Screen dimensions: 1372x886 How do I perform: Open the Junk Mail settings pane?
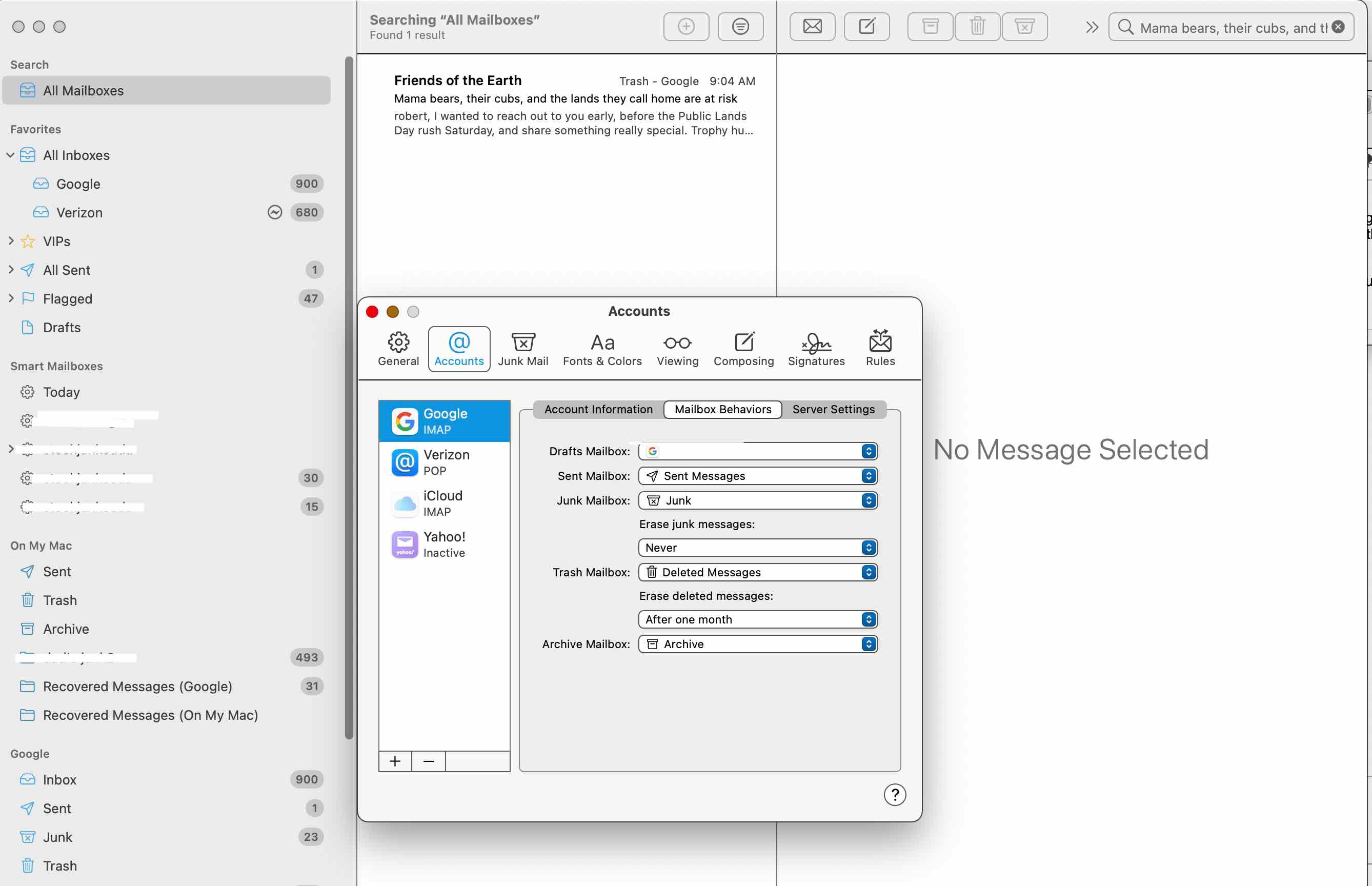[x=522, y=349]
